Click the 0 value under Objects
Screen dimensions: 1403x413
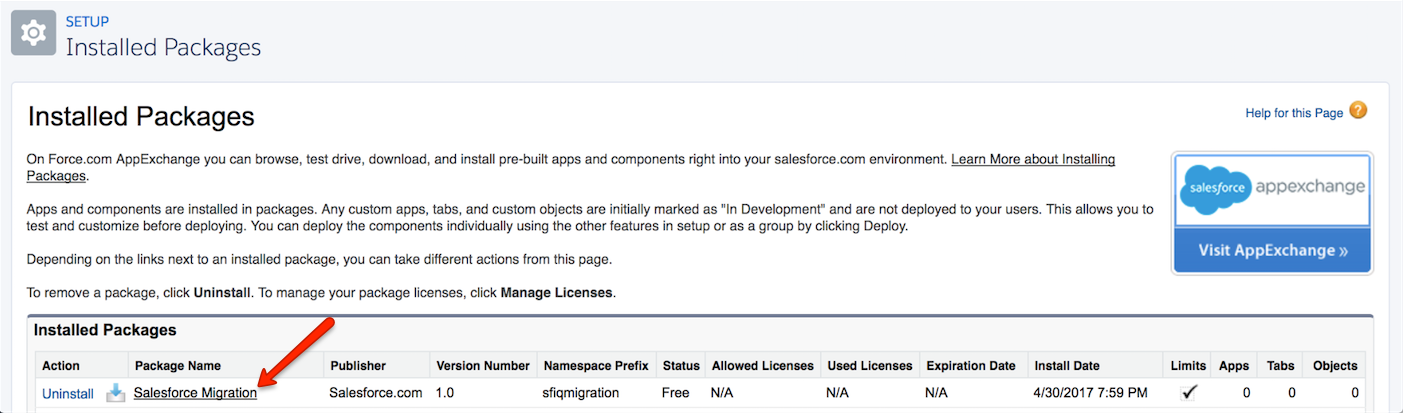pyautogui.click(x=1354, y=393)
